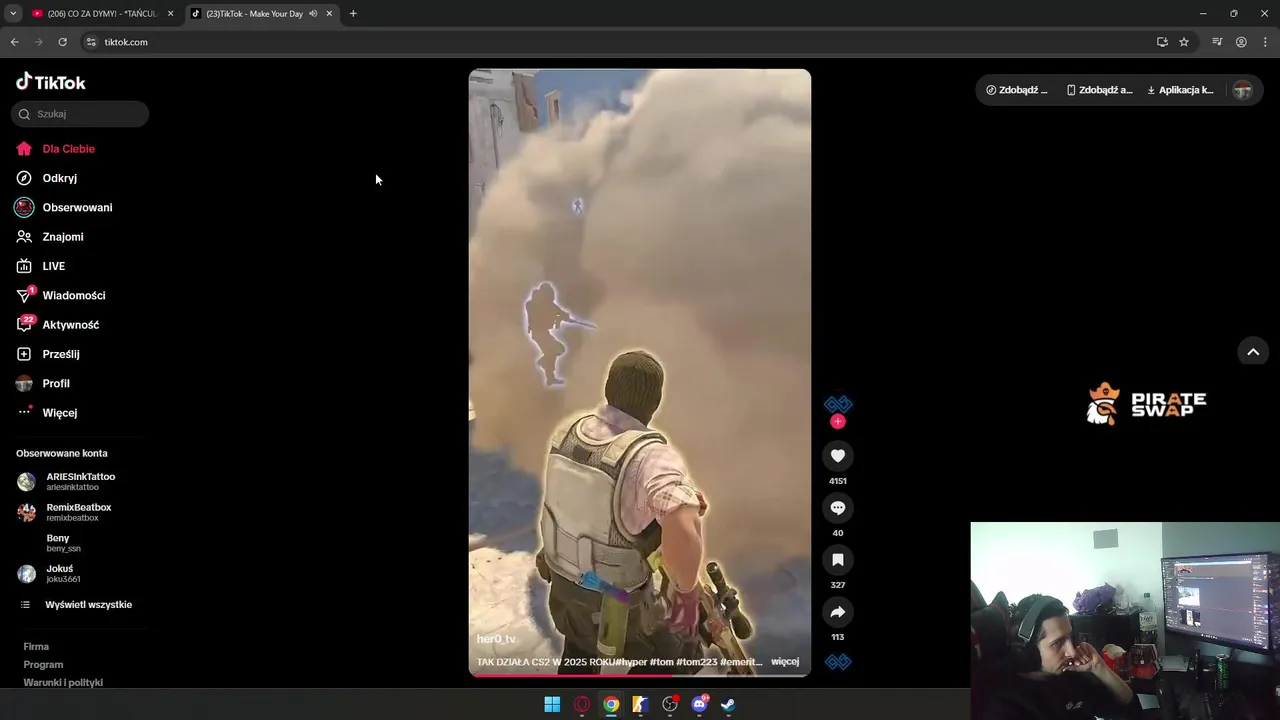Open the Odkryj page
Screen dimensions: 1280x720
click(47, 178)
